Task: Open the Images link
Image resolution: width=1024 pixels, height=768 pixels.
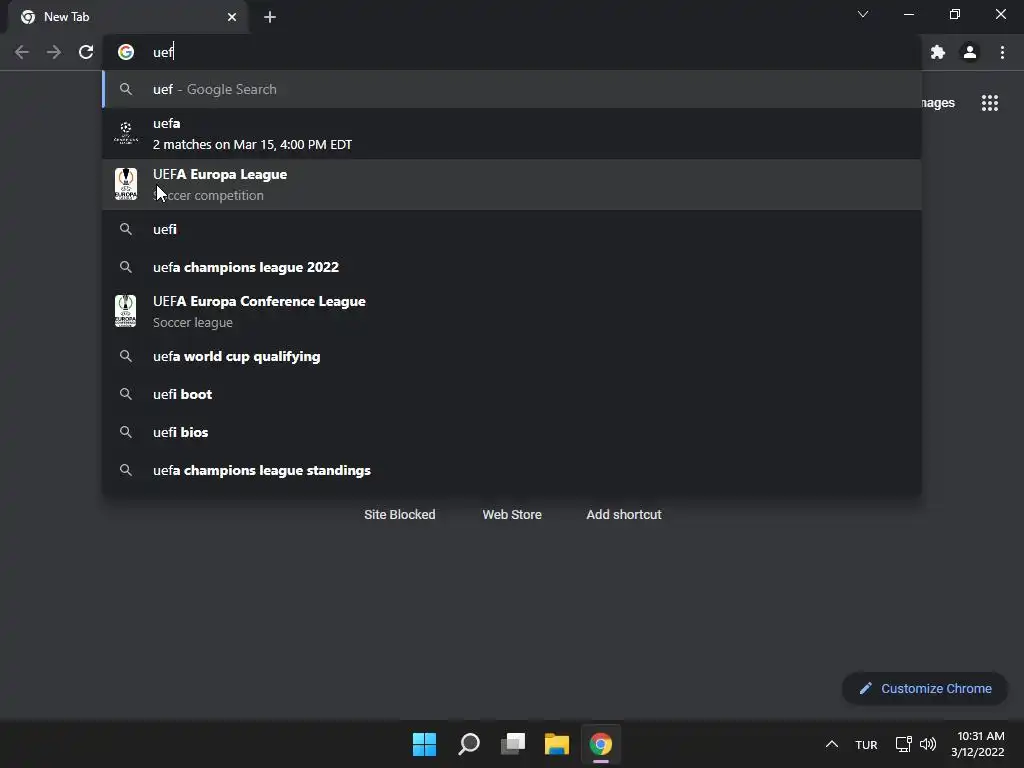Action: [x=938, y=103]
